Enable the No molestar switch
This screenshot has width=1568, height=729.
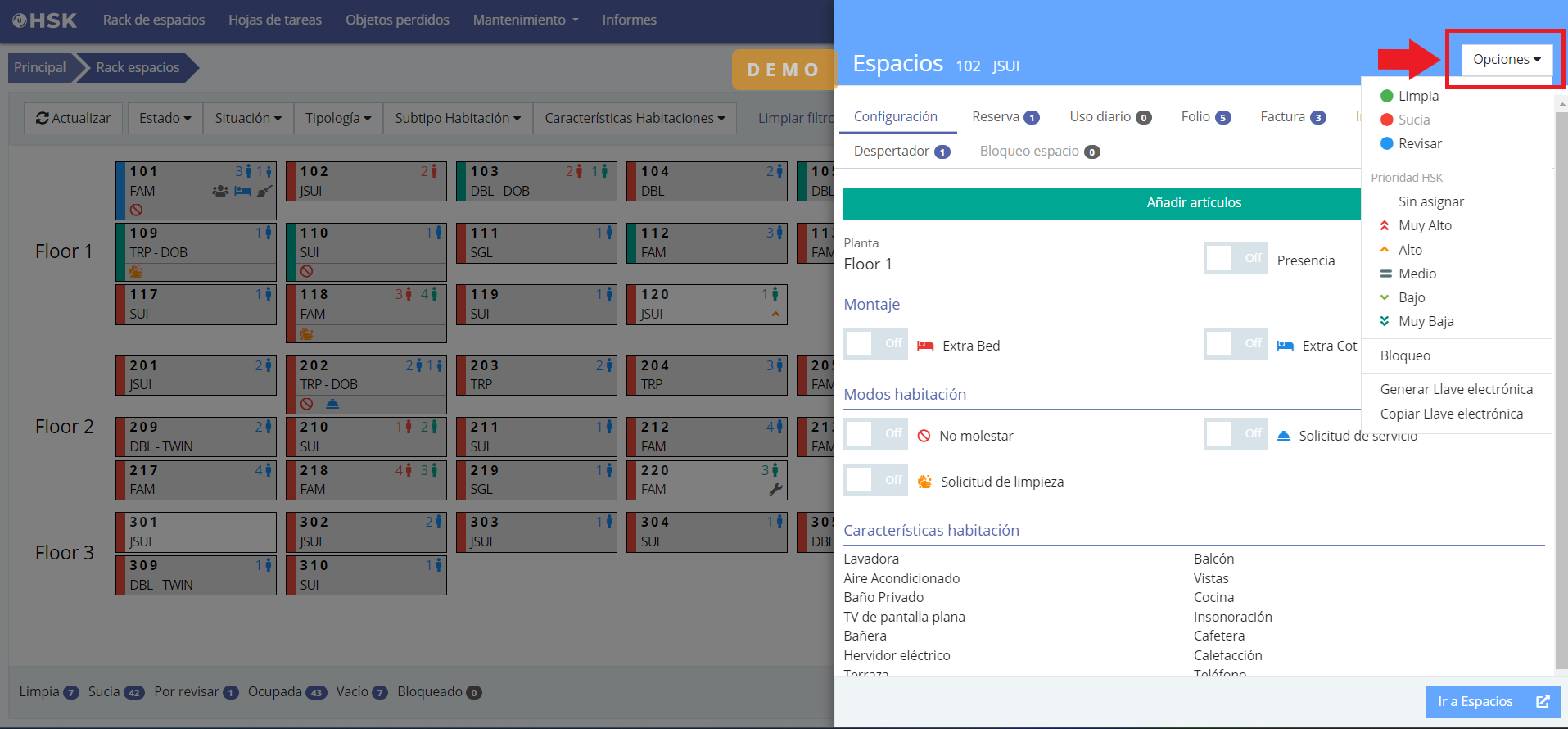tap(875, 434)
